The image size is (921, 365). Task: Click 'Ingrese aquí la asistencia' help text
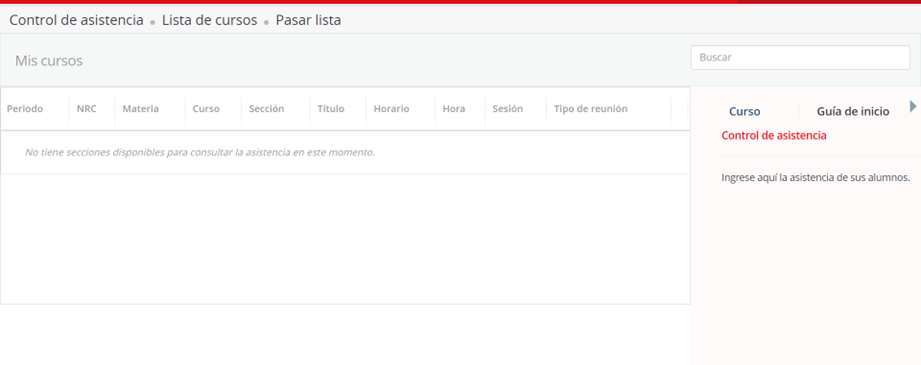tap(815, 178)
